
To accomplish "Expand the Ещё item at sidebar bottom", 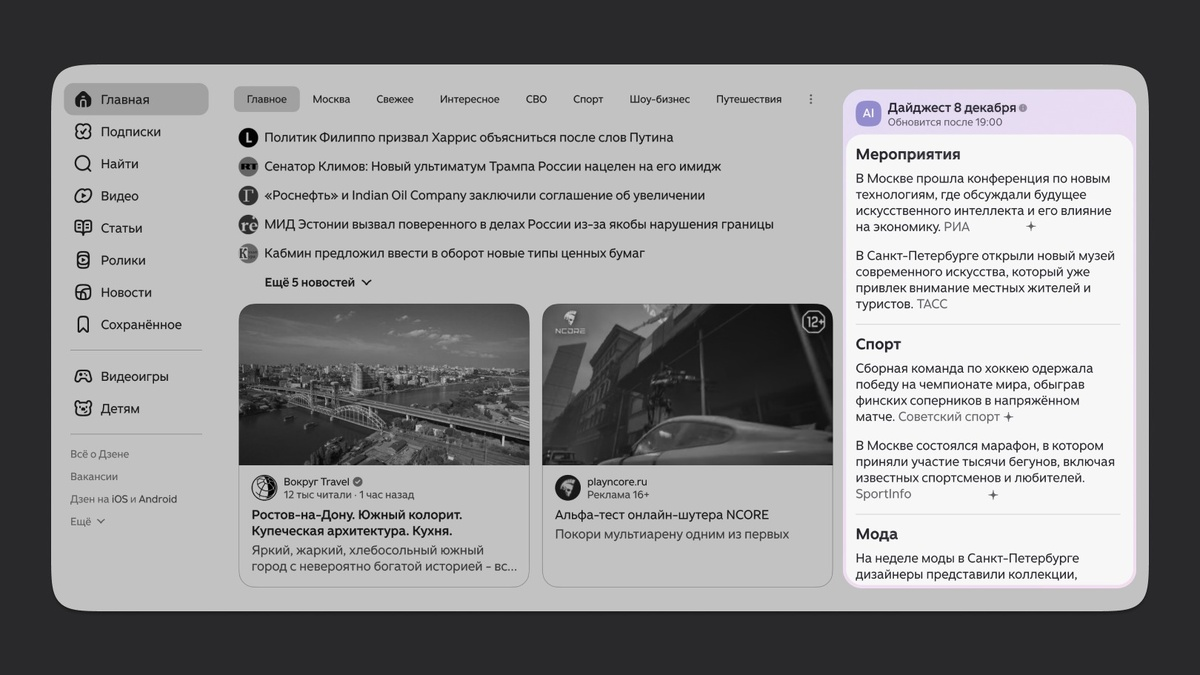I will (x=87, y=520).
